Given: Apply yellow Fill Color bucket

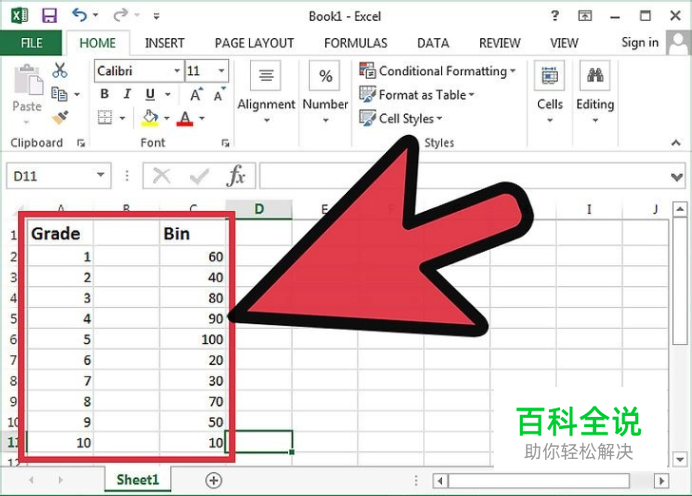Looking at the screenshot, I should 150,118.
